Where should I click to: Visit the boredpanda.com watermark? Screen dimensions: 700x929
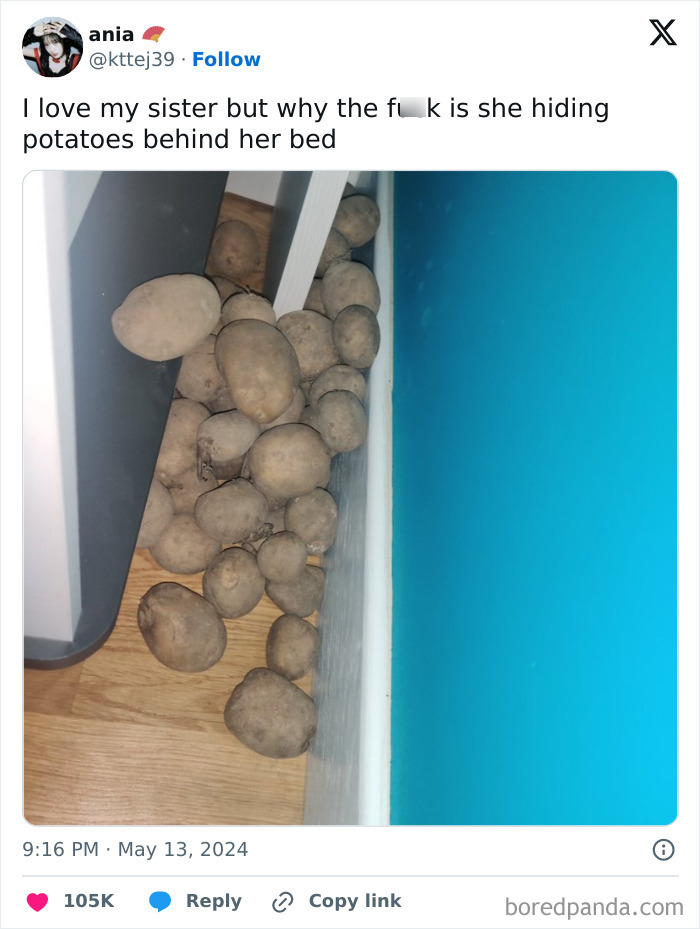[594, 907]
